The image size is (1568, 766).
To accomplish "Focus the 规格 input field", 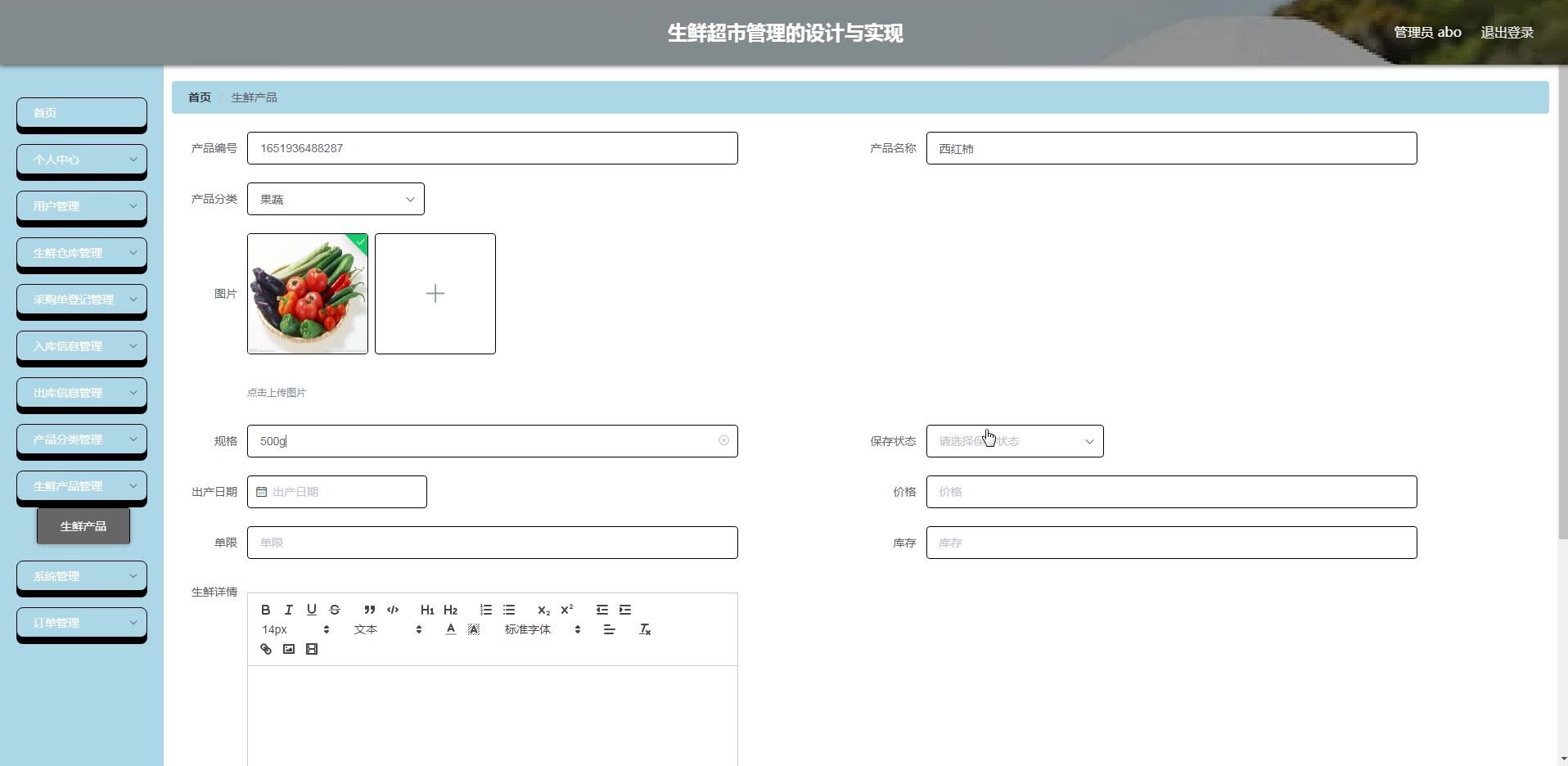I will tap(493, 441).
